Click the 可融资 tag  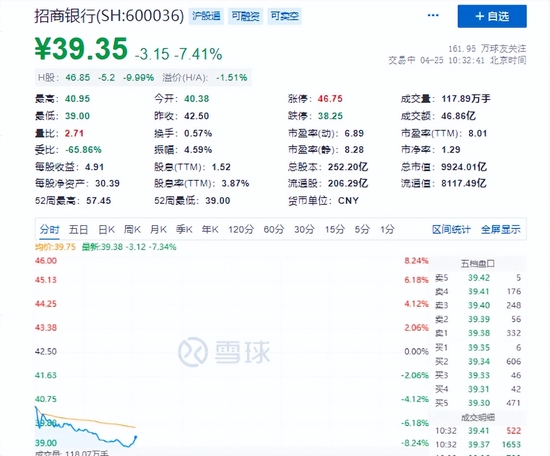pos(246,16)
